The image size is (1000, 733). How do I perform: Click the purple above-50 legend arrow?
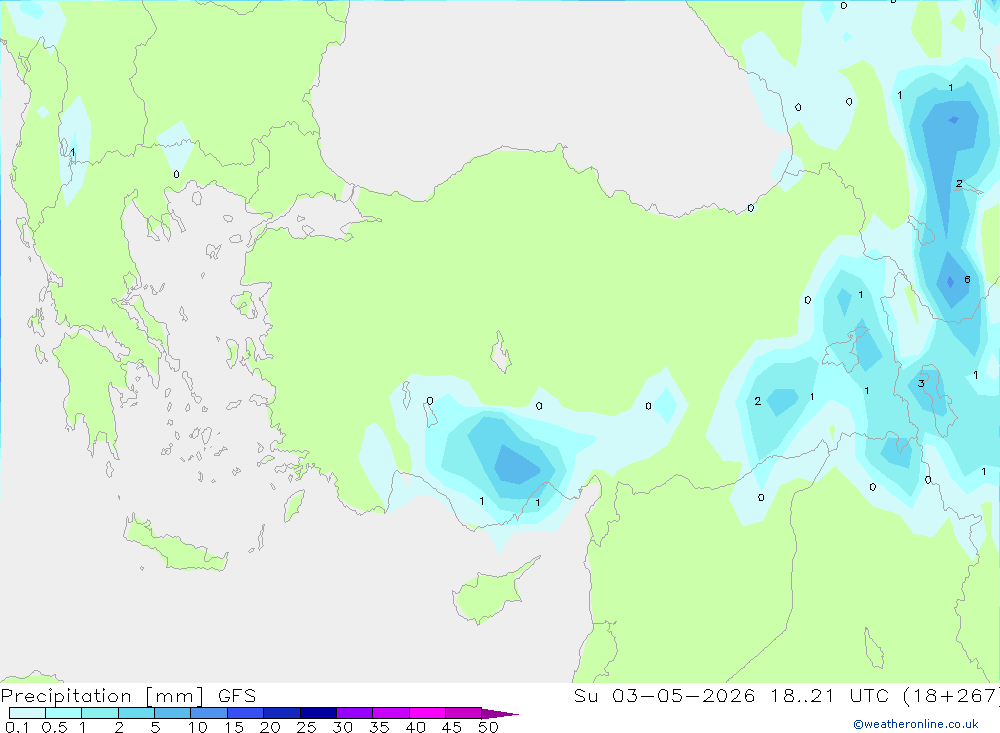point(499,714)
